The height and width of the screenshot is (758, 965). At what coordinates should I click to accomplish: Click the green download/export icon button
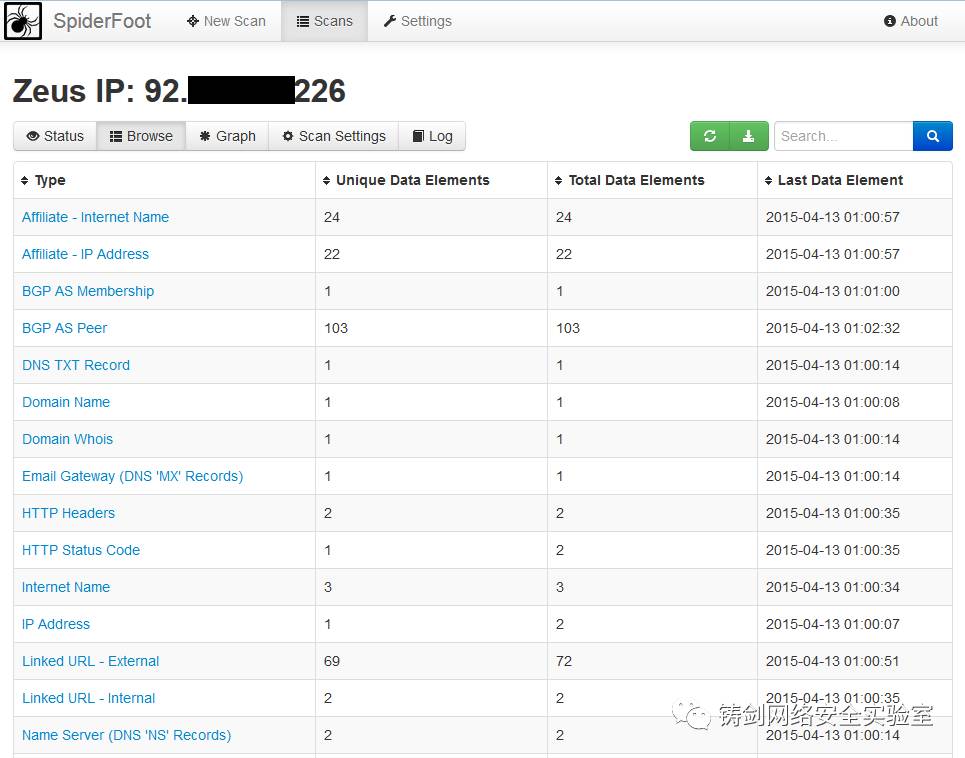click(x=748, y=136)
